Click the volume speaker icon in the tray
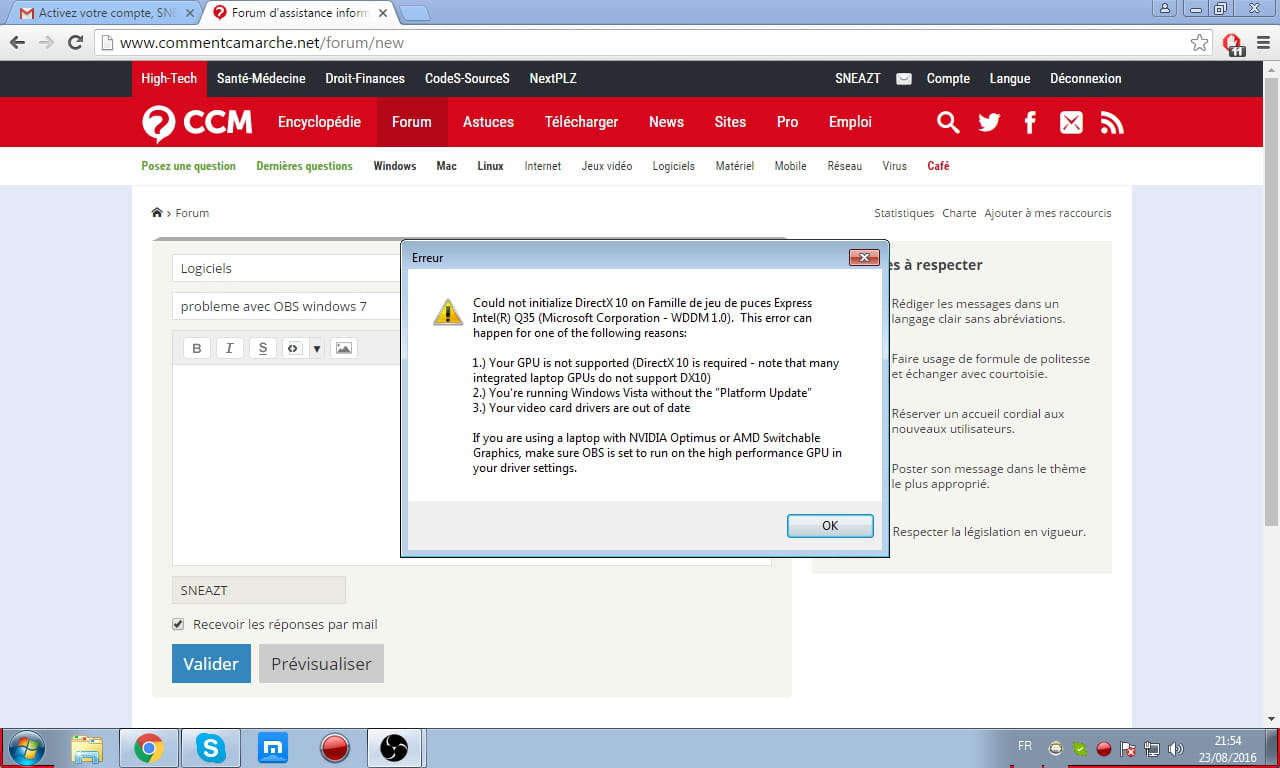The height and width of the screenshot is (768, 1280). tap(1175, 748)
